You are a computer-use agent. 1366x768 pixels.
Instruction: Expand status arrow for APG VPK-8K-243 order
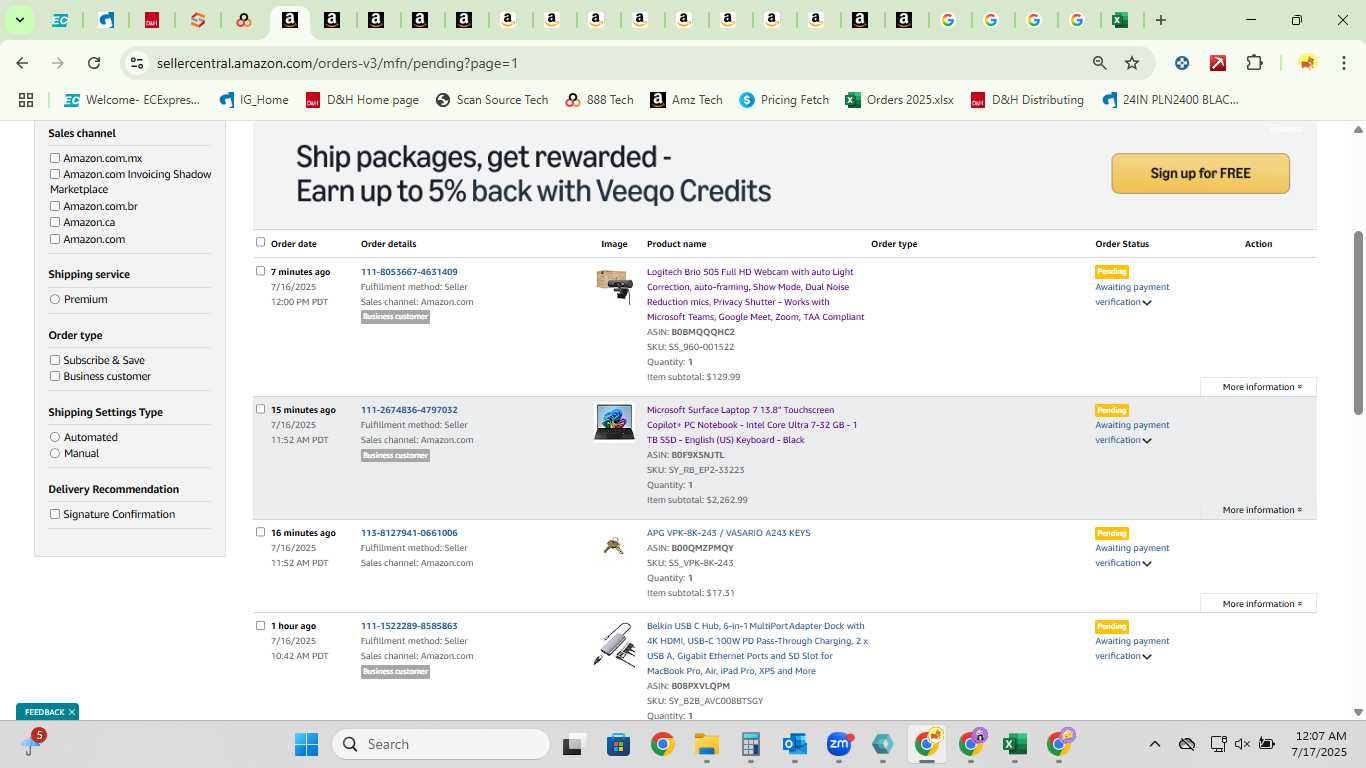(1147, 563)
